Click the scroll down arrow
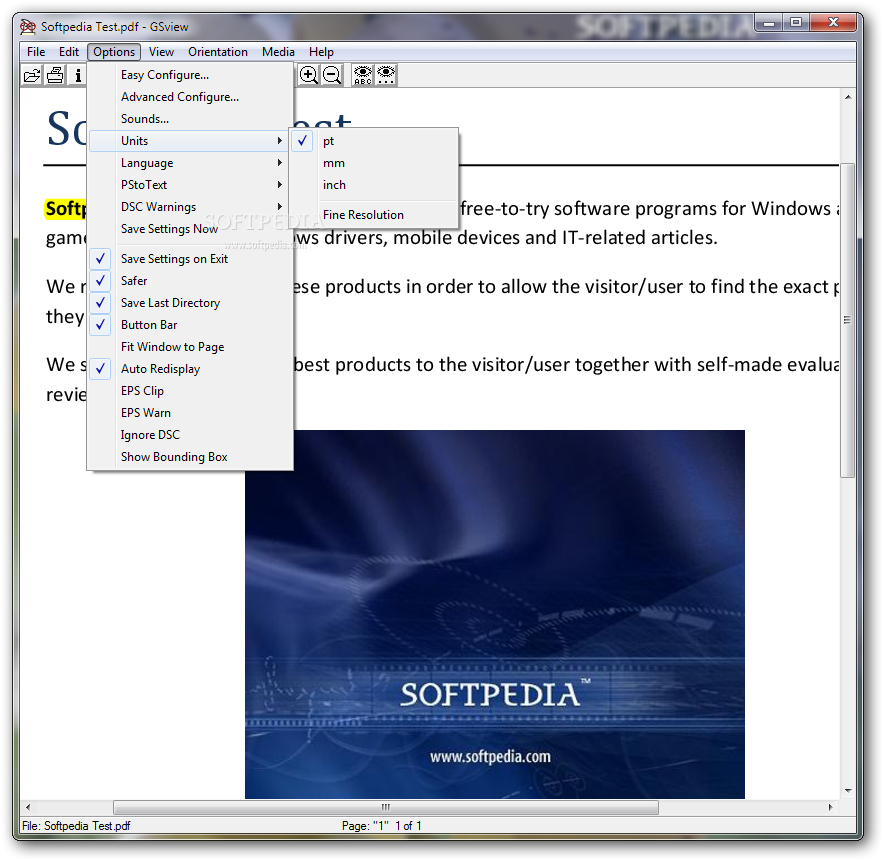 pyautogui.click(x=848, y=791)
